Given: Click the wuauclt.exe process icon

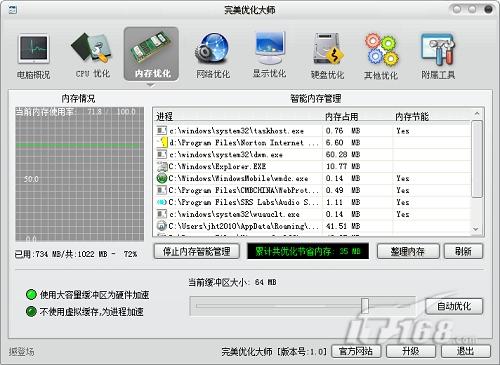Looking at the screenshot, I should tap(162, 214).
